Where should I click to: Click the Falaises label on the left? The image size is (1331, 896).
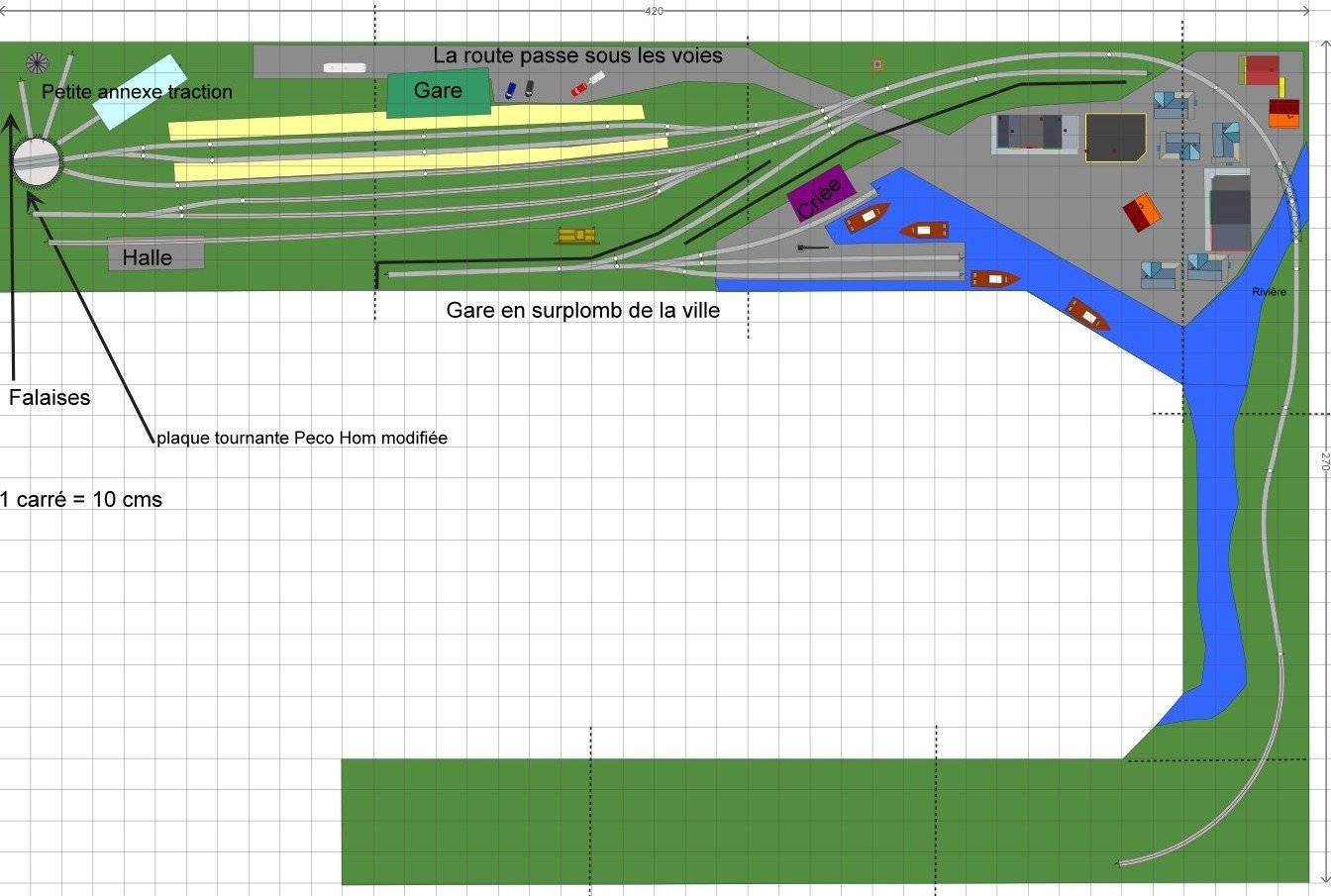(x=49, y=397)
